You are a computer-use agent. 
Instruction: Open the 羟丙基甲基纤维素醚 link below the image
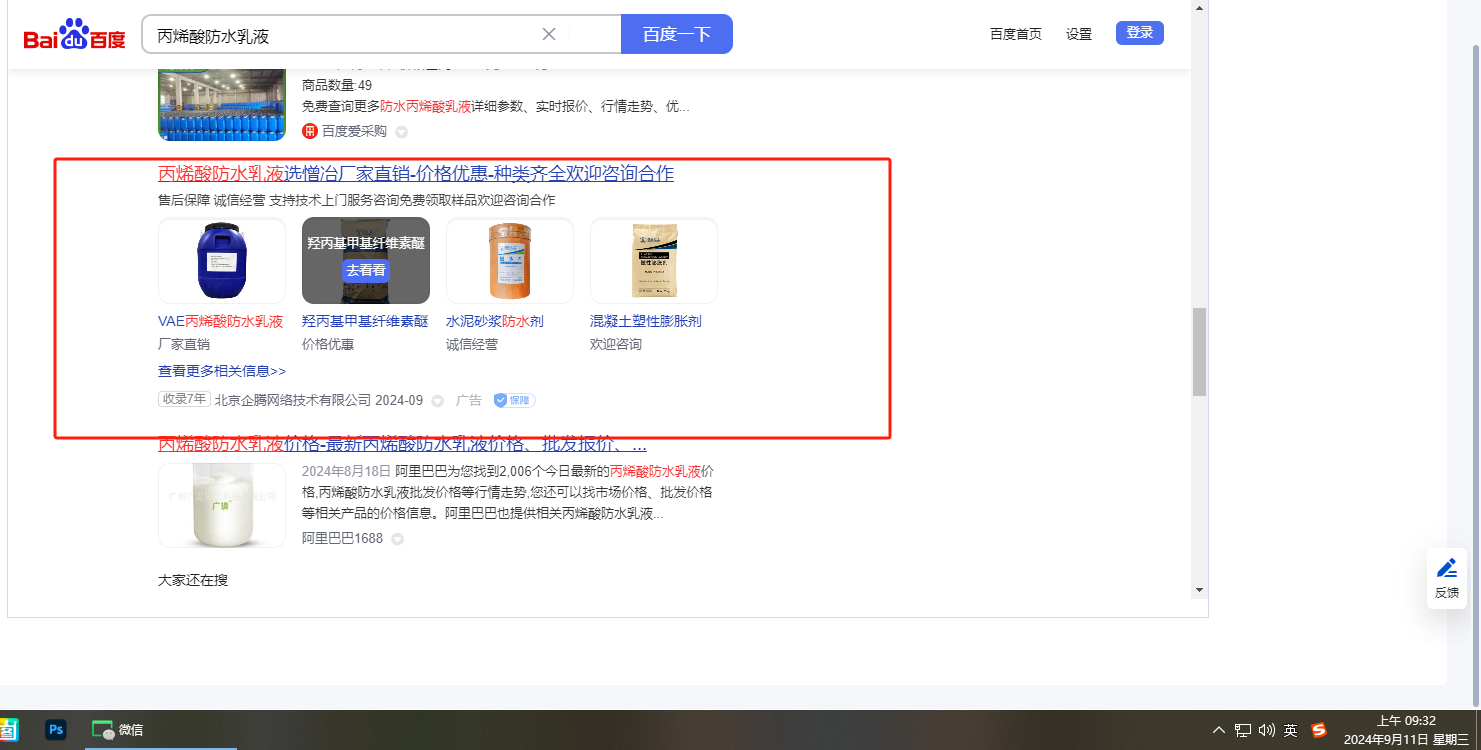coord(365,322)
